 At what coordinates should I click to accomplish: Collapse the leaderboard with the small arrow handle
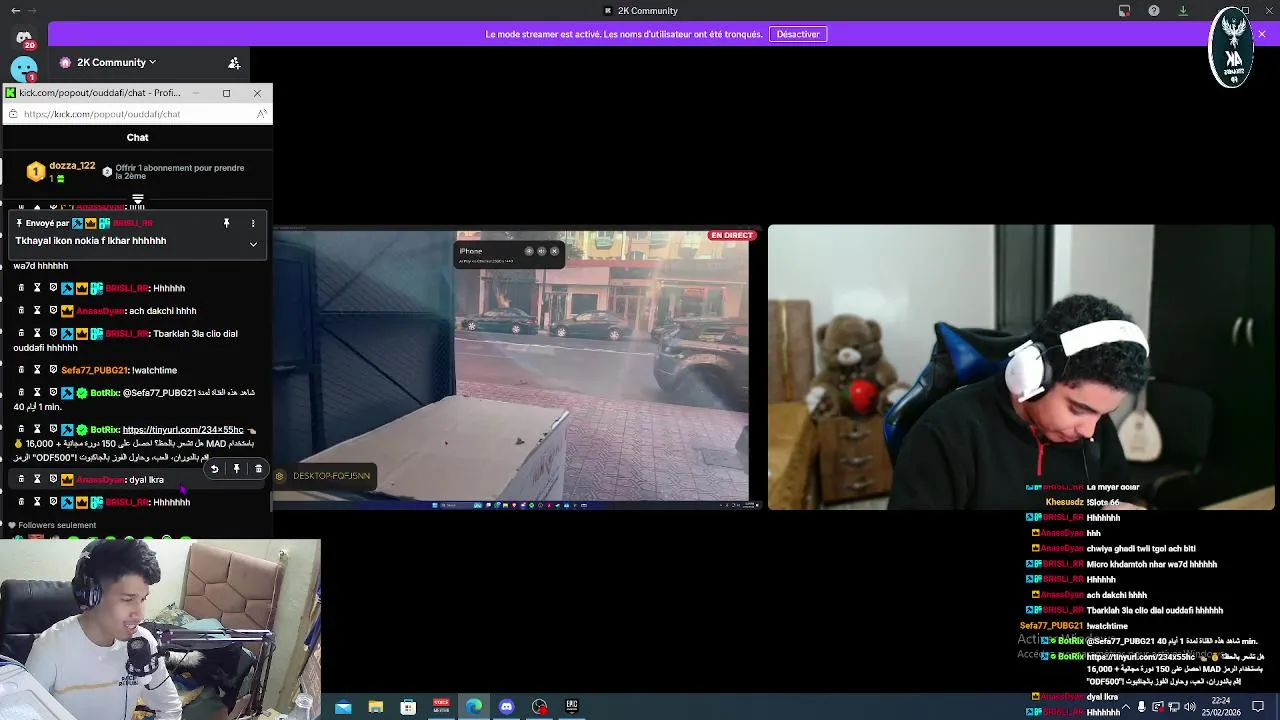click(x=138, y=200)
